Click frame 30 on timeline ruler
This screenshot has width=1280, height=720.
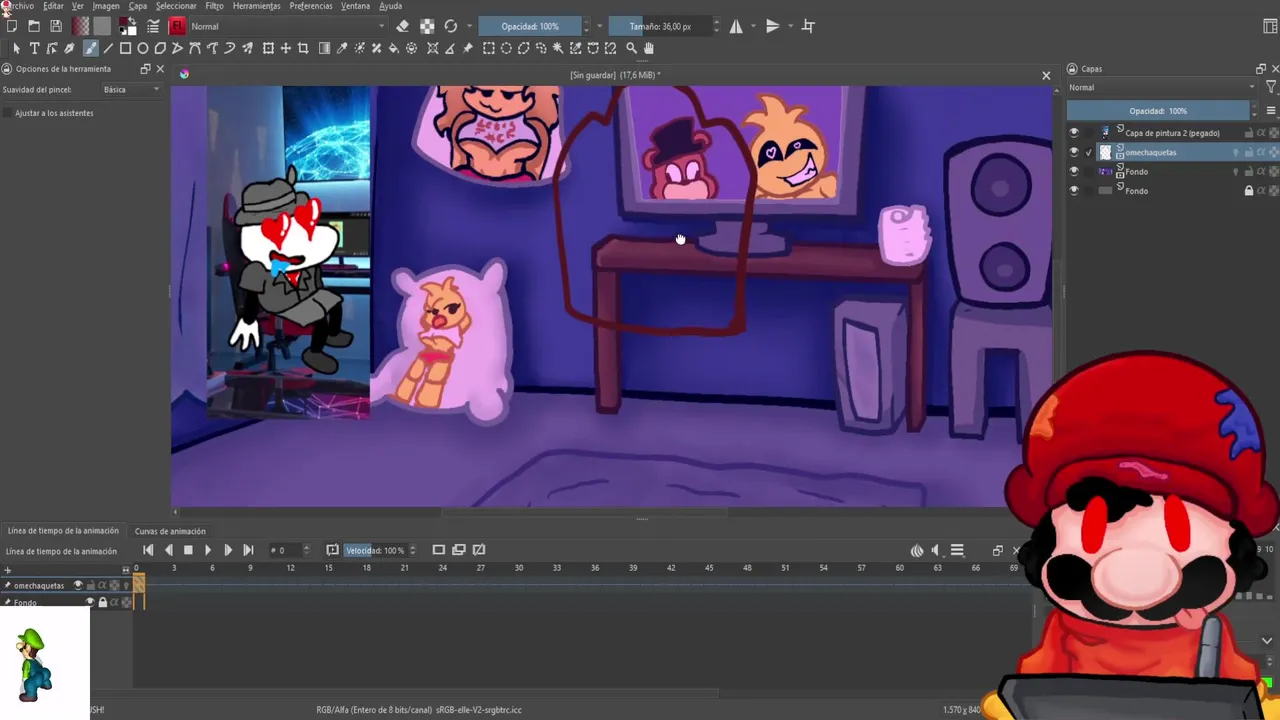(x=518, y=568)
